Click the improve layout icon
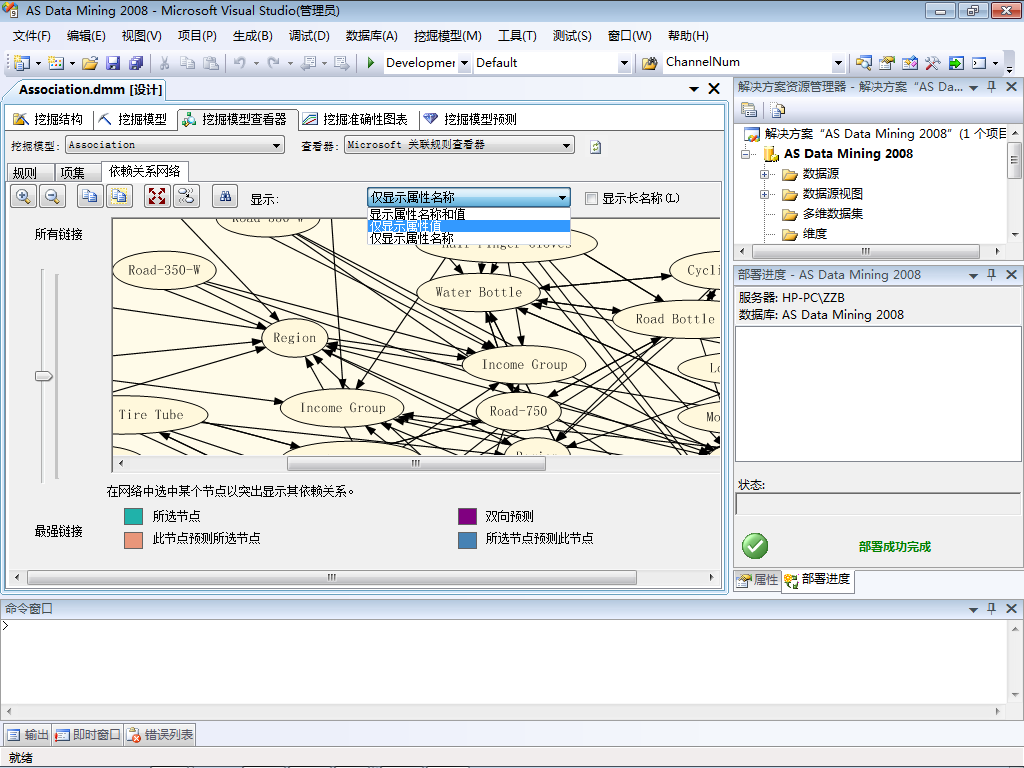The width and height of the screenshot is (1024, 768). pyautogui.click(x=186, y=197)
